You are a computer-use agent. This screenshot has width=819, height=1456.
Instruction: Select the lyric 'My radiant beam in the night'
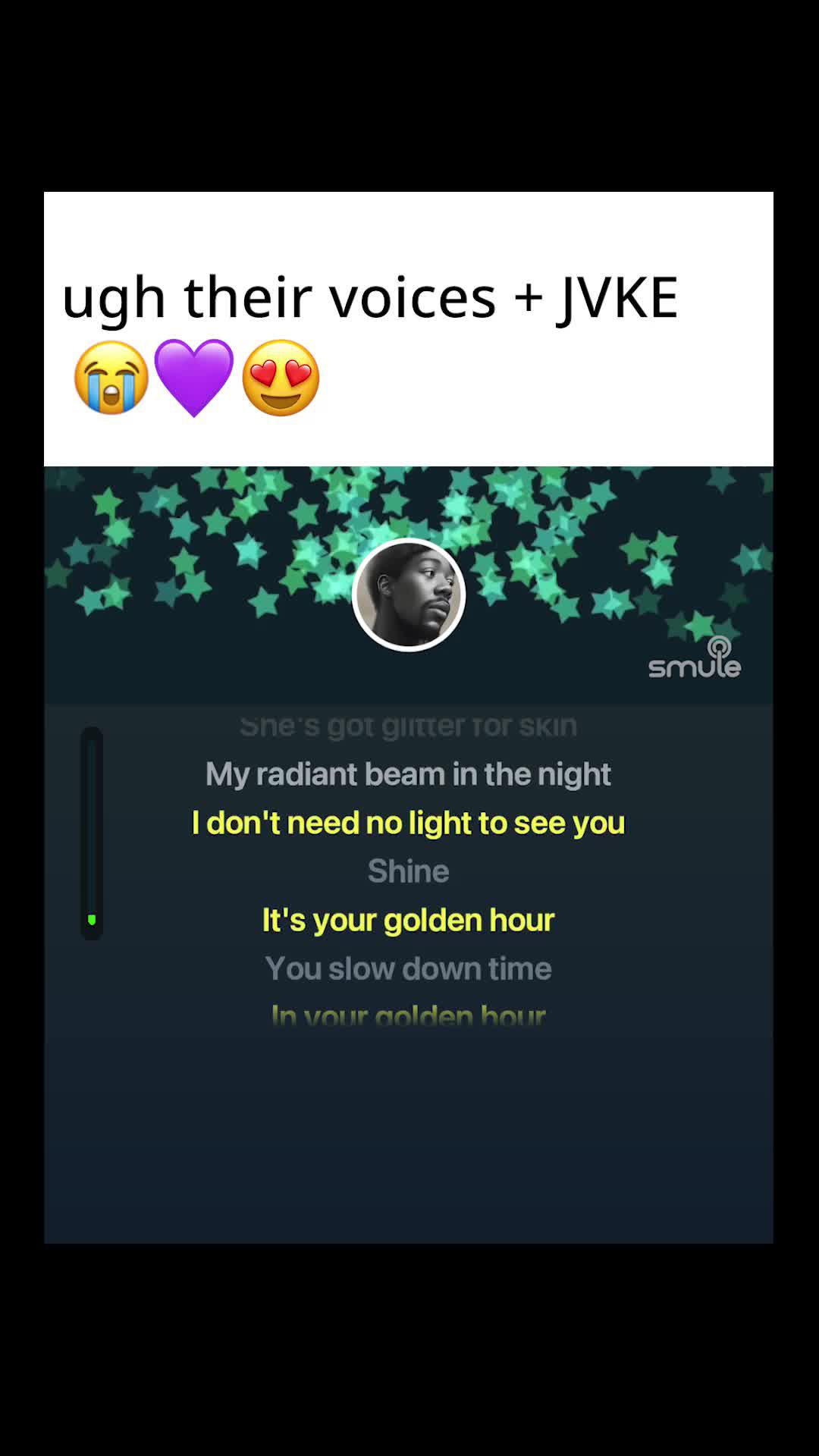tap(408, 774)
